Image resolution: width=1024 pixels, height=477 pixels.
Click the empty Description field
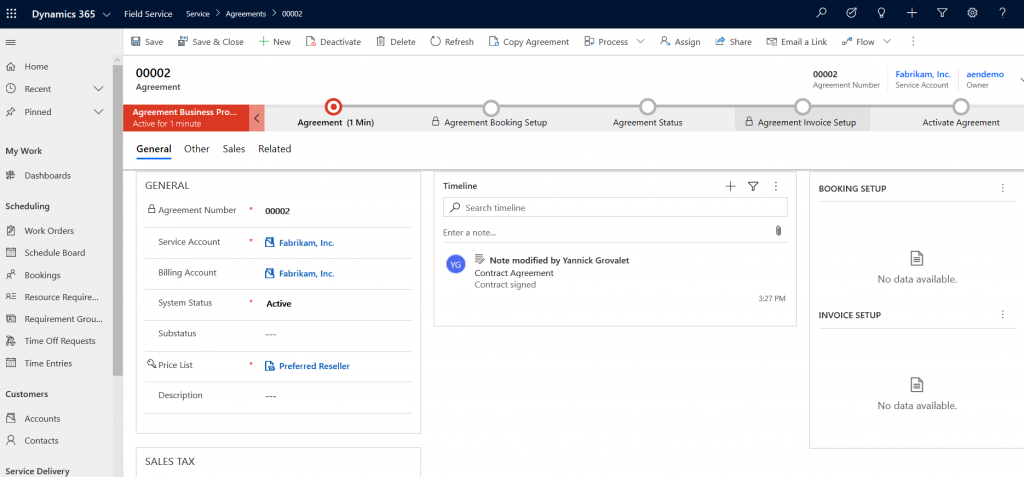[336, 396]
